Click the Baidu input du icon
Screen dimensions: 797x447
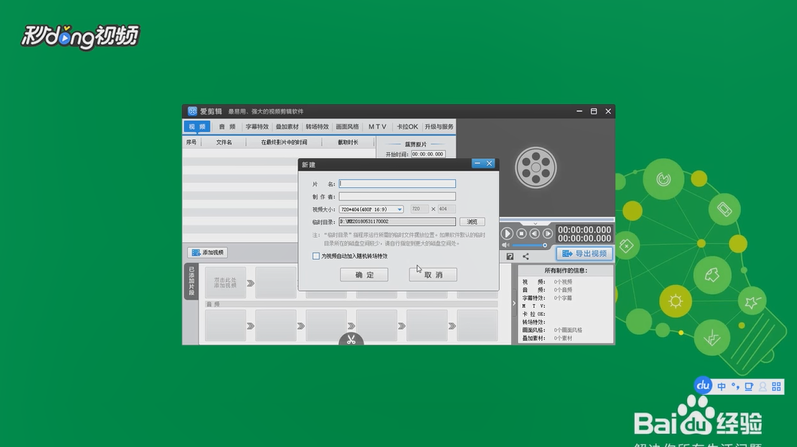pos(703,385)
